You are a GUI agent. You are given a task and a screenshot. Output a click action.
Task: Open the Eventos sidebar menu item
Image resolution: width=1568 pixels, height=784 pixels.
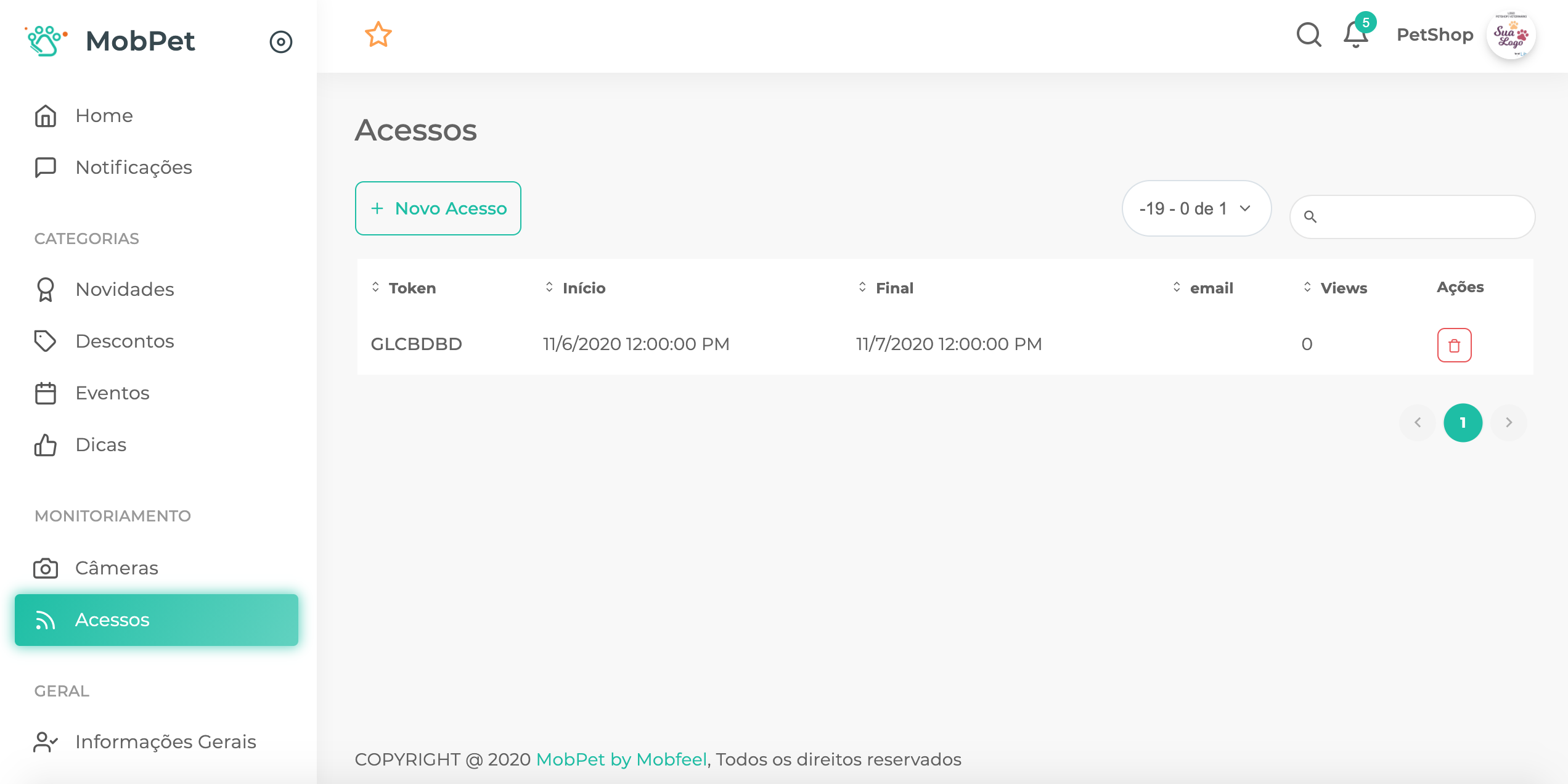click(112, 393)
